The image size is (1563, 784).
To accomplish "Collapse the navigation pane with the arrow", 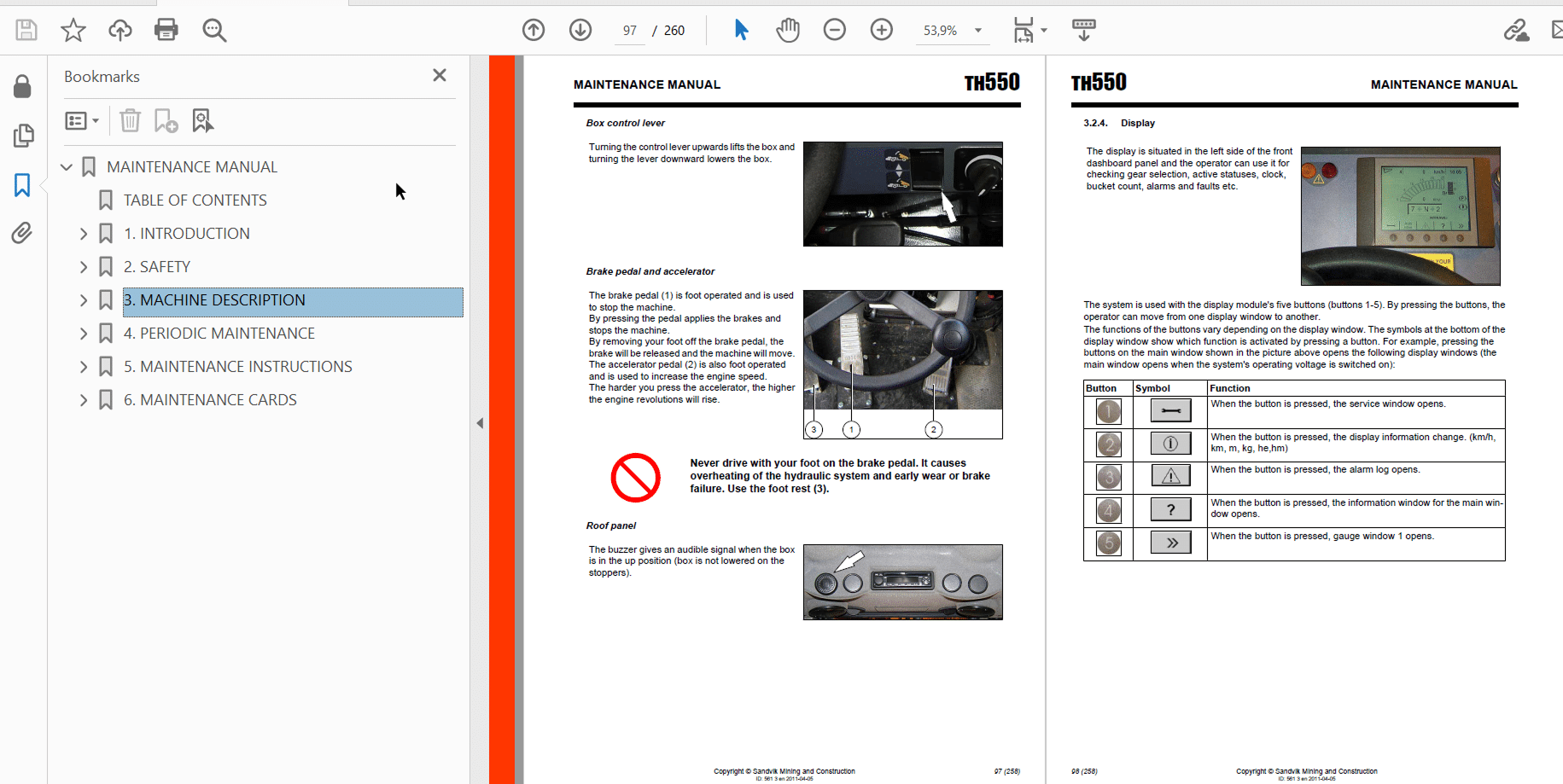I will 480,423.
